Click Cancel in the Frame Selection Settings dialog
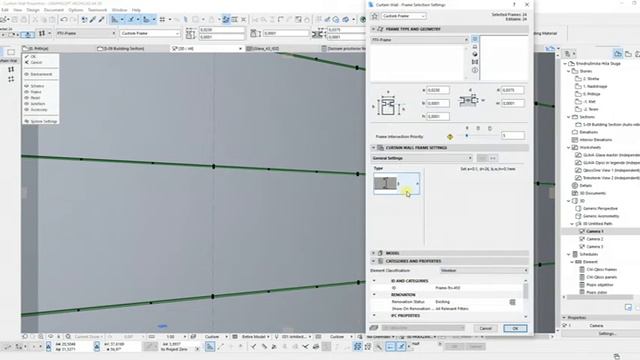 [x=485, y=328]
